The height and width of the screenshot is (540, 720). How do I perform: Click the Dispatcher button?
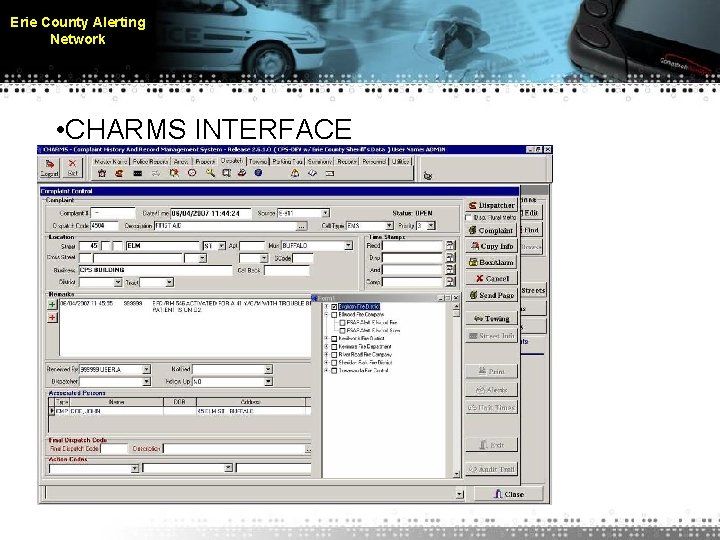coord(491,205)
